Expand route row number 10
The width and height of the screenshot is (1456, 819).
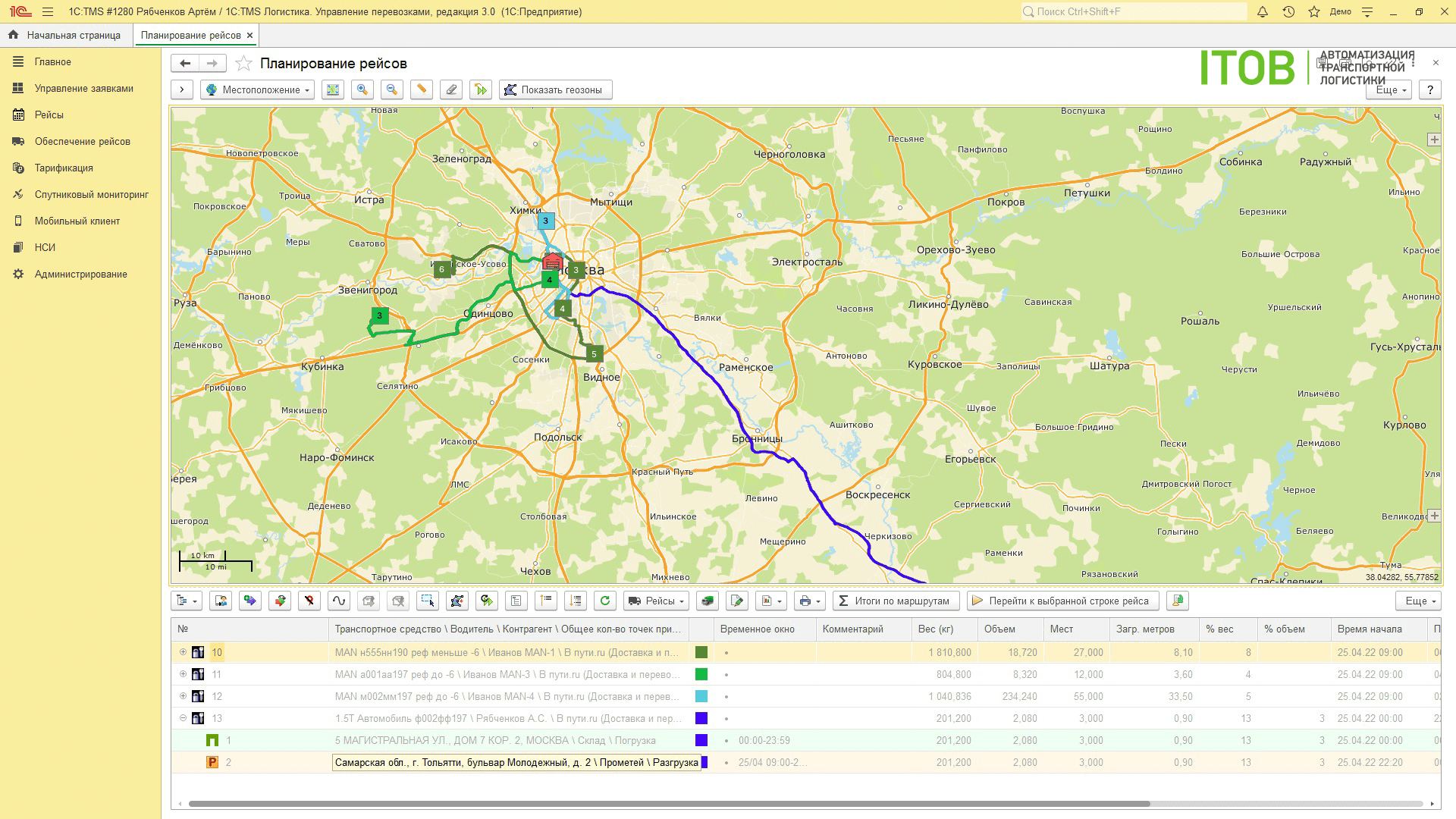(183, 652)
